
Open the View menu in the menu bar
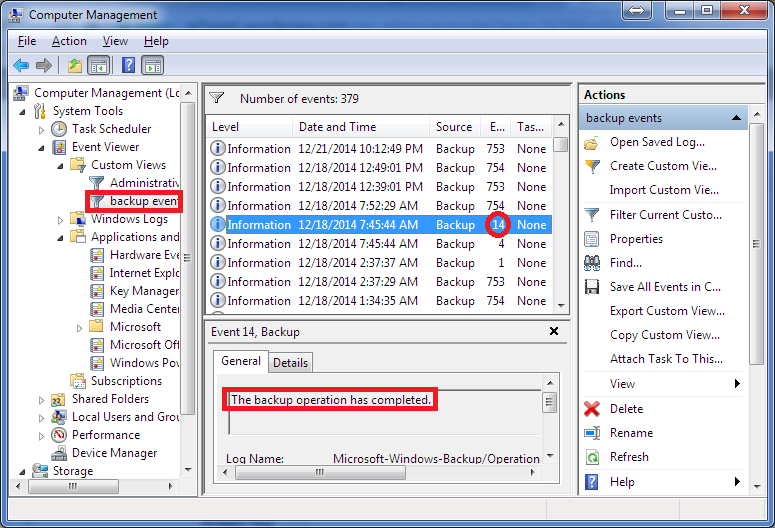click(115, 41)
